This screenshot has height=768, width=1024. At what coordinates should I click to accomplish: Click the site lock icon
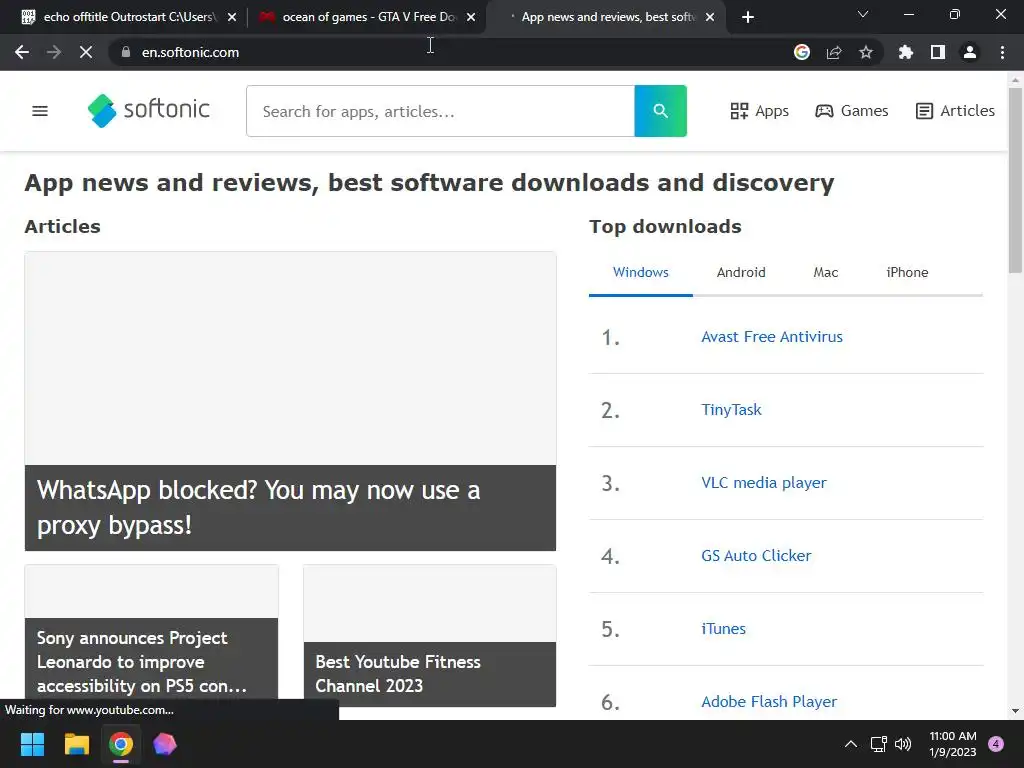tap(125, 52)
